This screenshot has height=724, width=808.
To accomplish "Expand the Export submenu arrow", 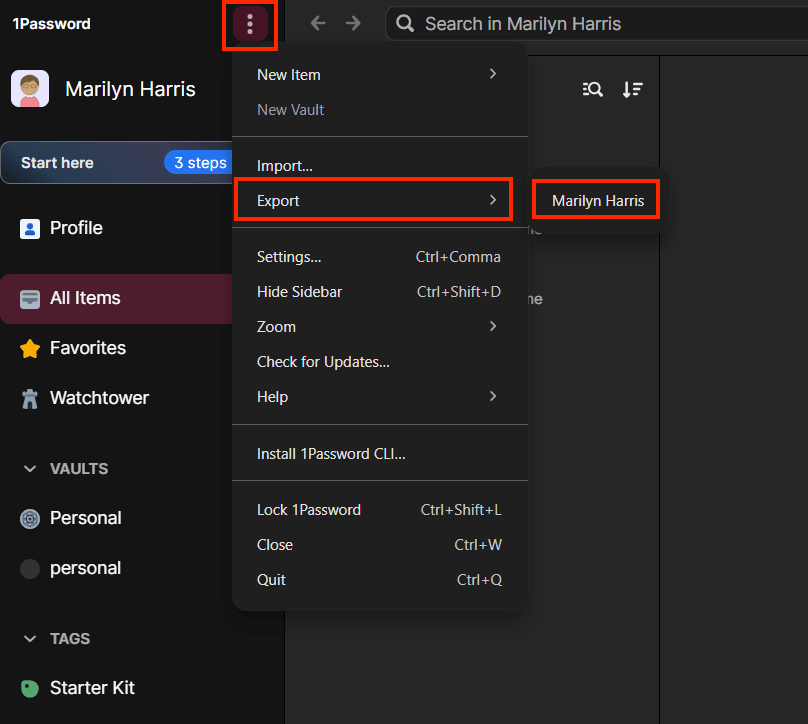I will coord(493,200).
